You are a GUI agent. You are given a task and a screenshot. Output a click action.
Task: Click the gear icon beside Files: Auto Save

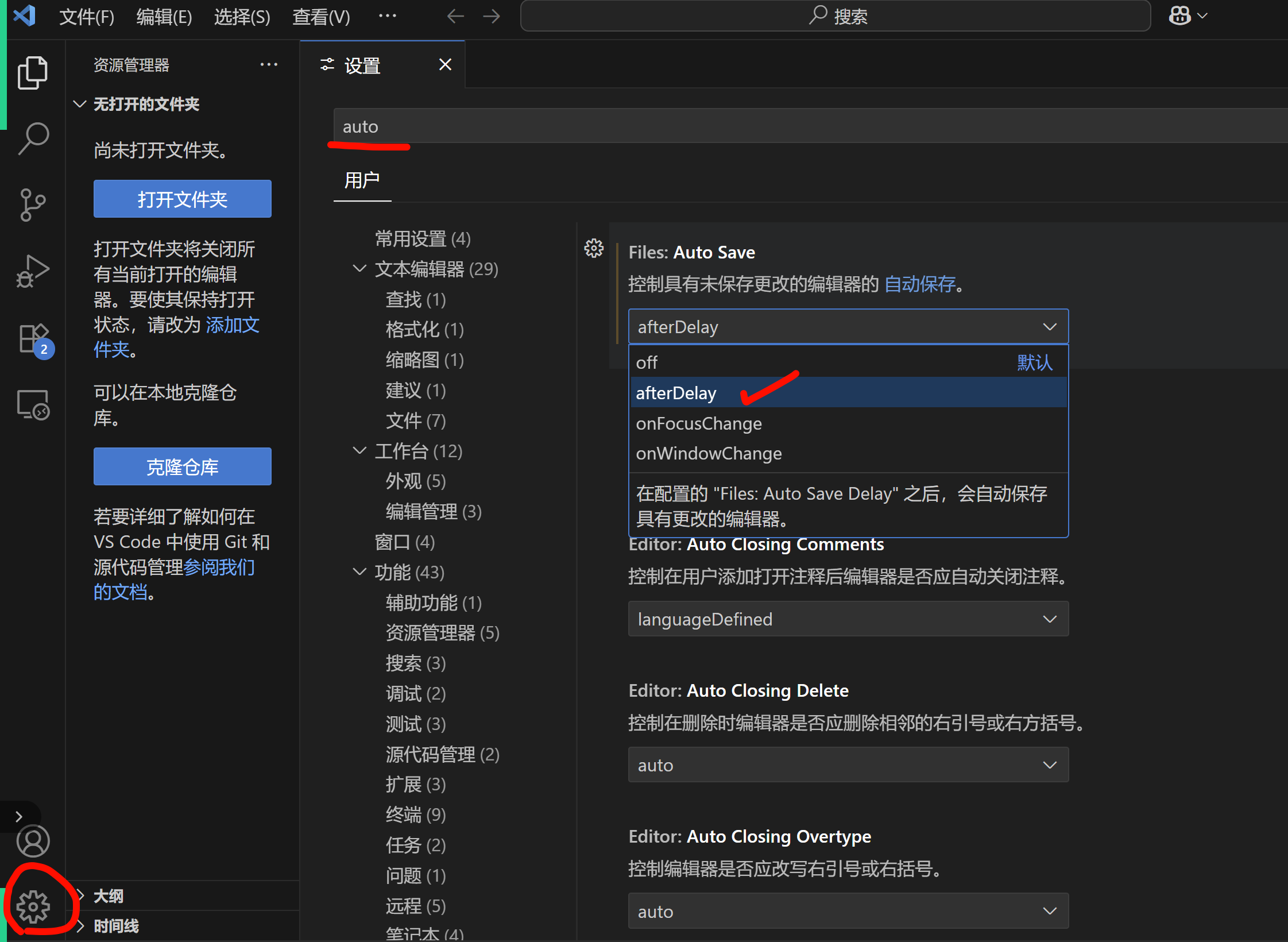pyautogui.click(x=594, y=248)
